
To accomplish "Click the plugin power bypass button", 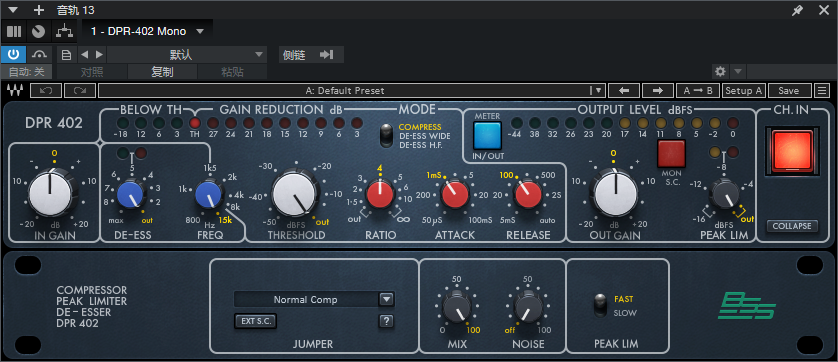I will coord(13,54).
